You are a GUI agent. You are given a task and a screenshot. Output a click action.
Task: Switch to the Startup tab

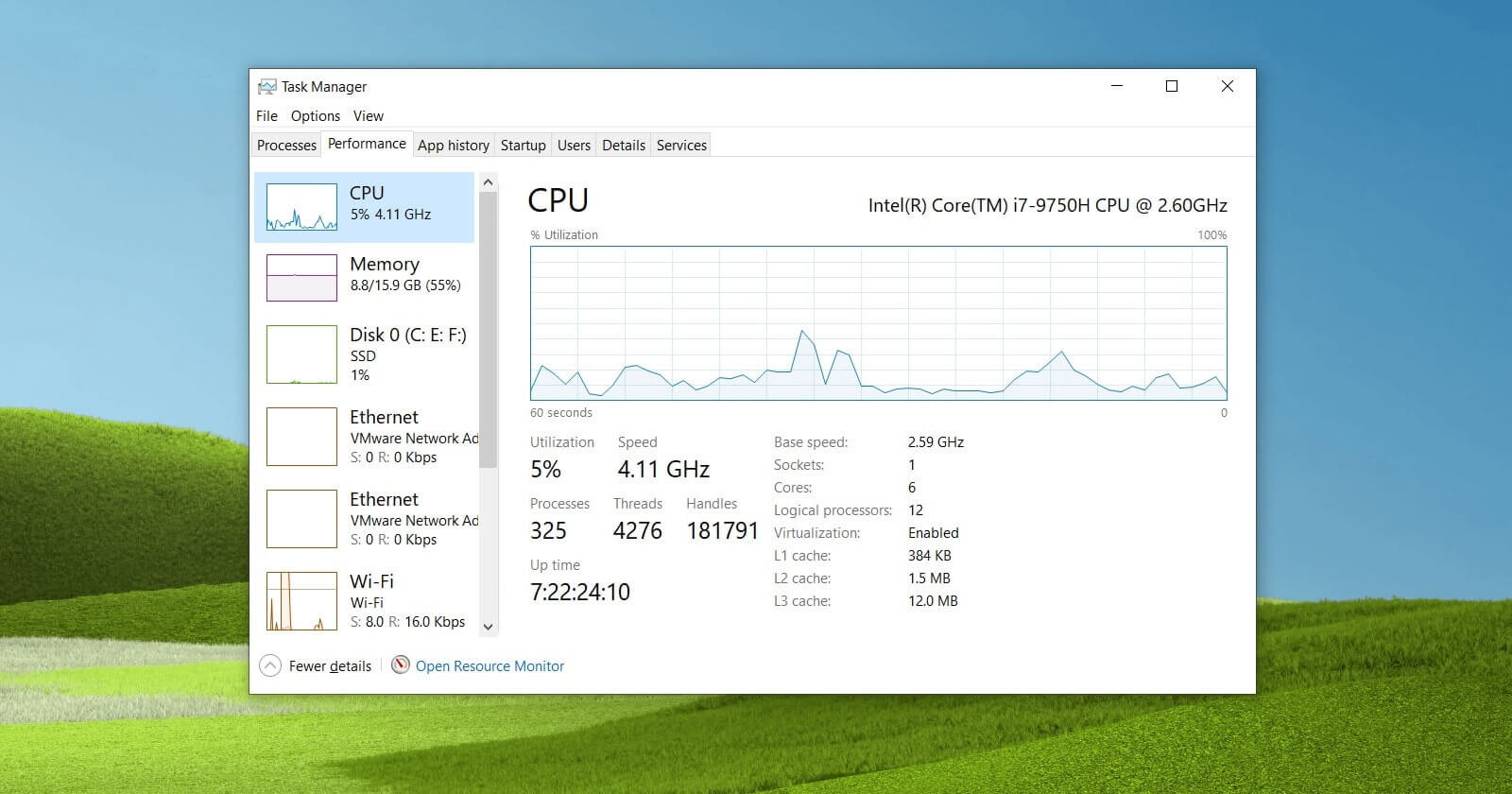(x=523, y=145)
